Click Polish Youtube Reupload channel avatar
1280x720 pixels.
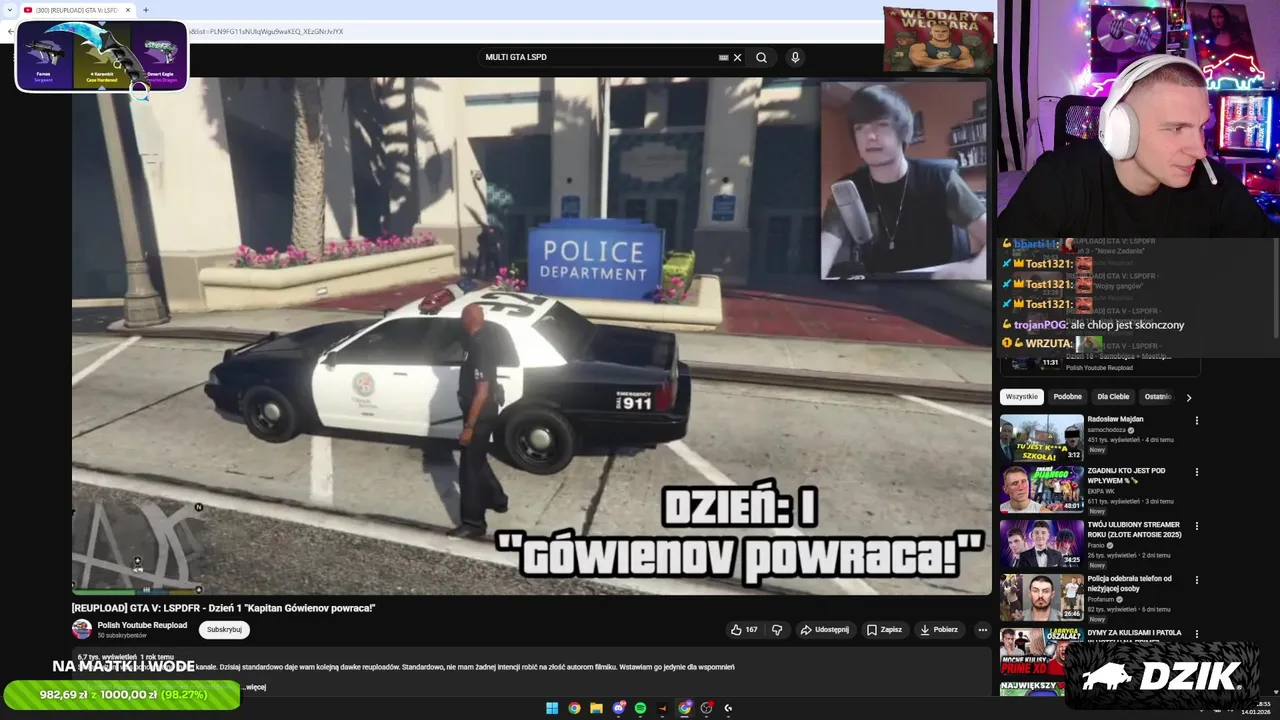[x=82, y=629]
